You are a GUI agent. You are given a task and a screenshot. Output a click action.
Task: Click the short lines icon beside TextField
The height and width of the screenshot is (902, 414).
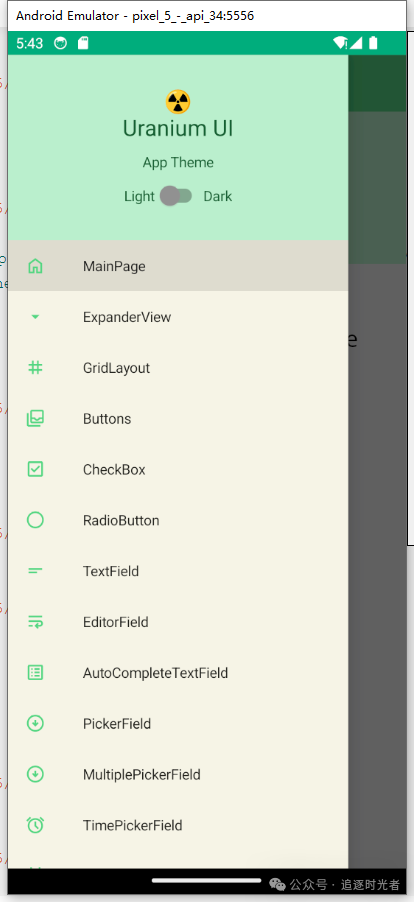36,571
